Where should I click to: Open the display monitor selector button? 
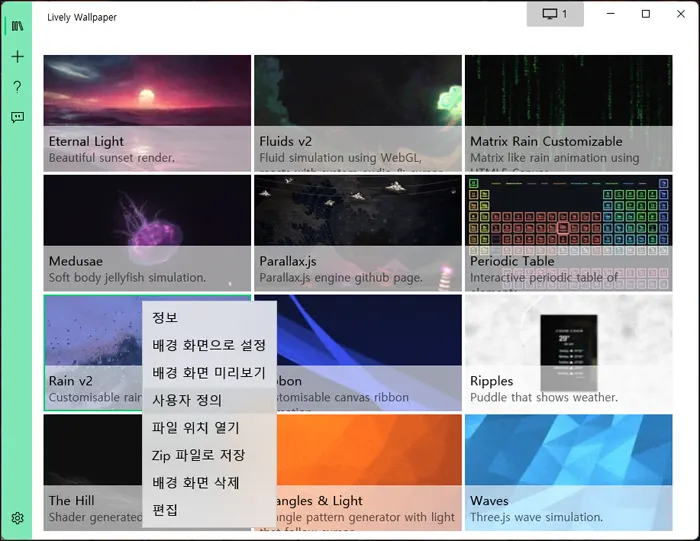coord(555,14)
